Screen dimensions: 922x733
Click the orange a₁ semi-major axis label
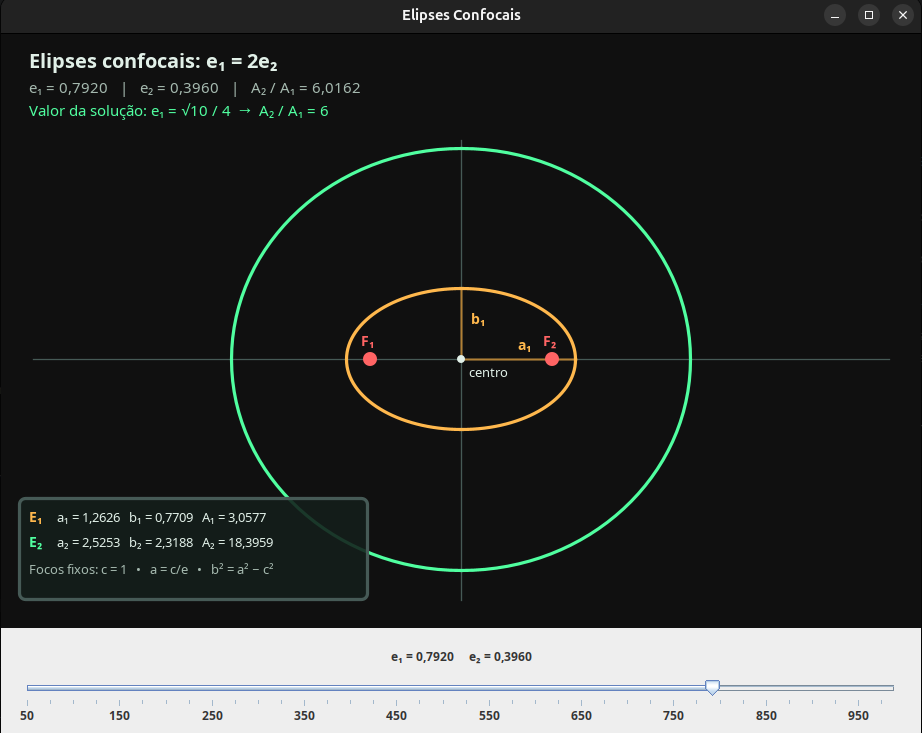(x=525, y=346)
